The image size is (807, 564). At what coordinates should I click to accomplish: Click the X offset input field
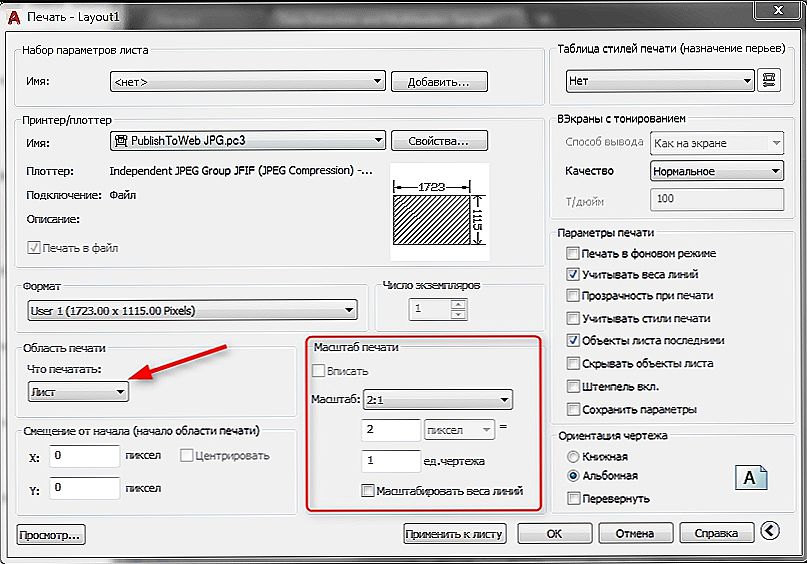(x=84, y=456)
